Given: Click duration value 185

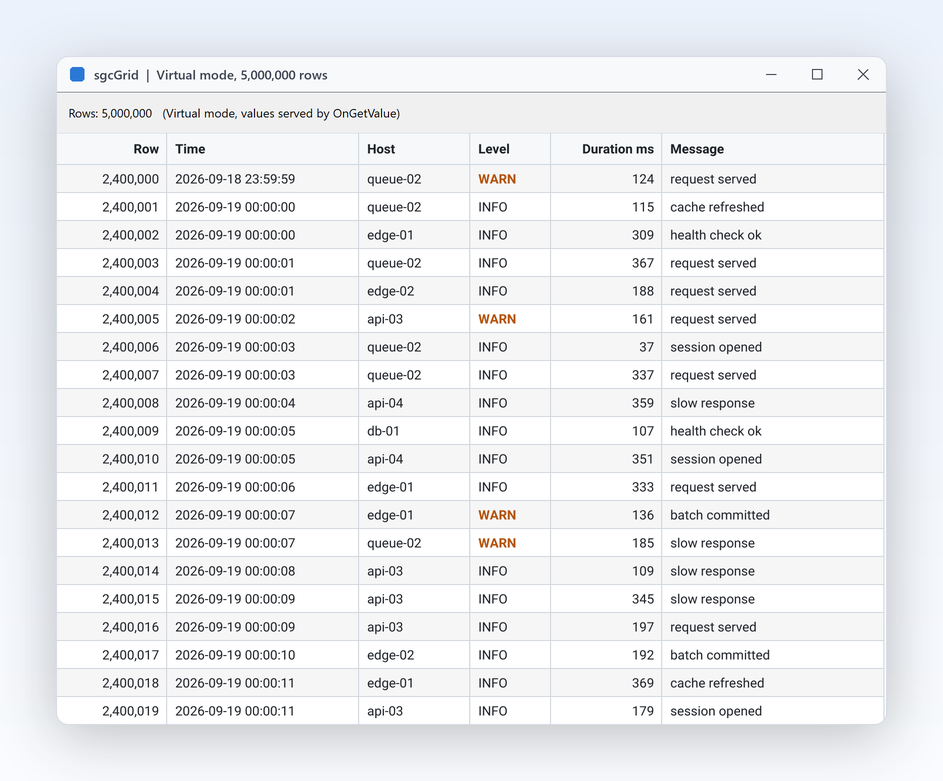Looking at the screenshot, I should tap(642, 543).
